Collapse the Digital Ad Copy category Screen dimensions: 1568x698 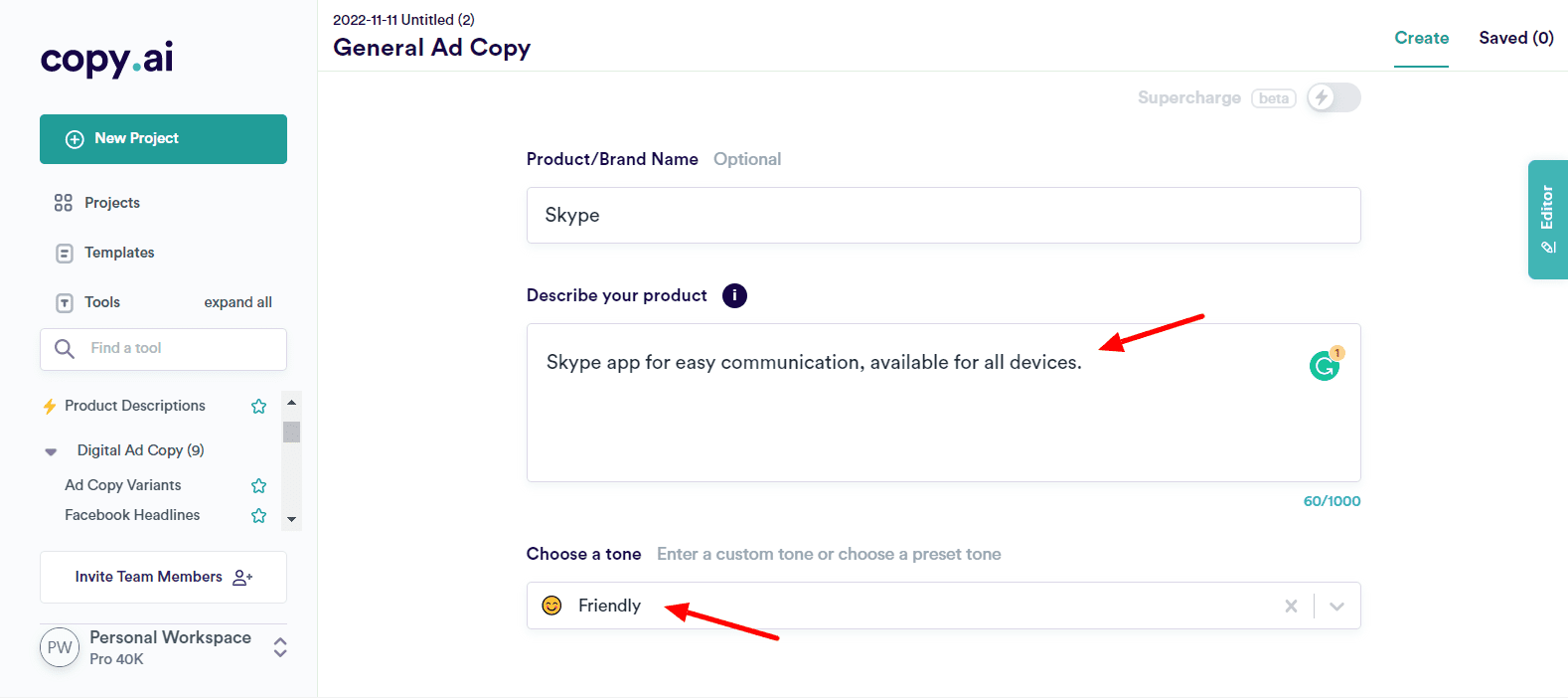tap(52, 451)
